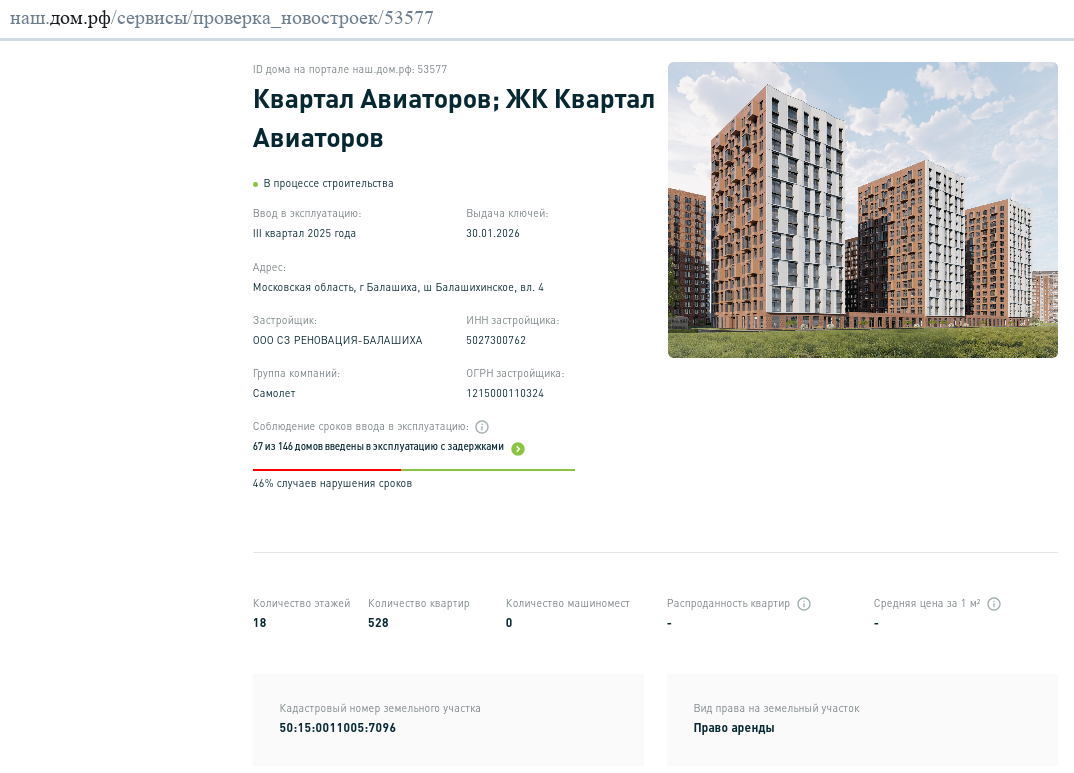Viewport: 1074px width, 773px height.
Task: Click the label Ввод в эксплуатацию
Action: coord(307,214)
